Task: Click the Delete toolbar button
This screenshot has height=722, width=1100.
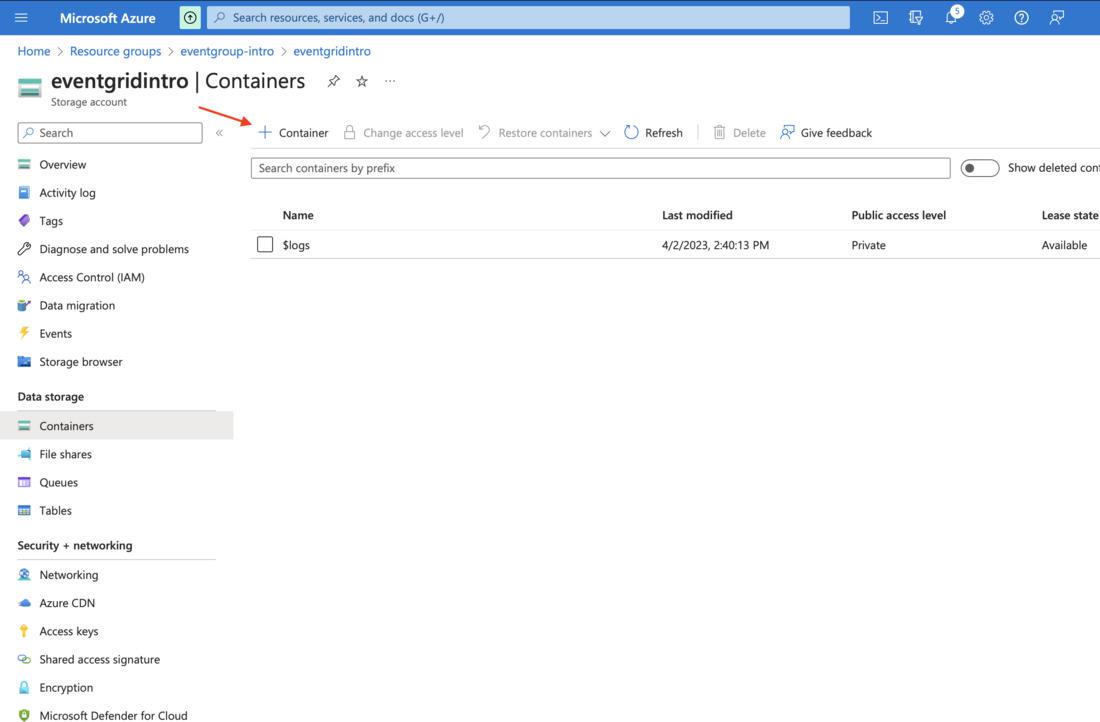Action: click(739, 133)
